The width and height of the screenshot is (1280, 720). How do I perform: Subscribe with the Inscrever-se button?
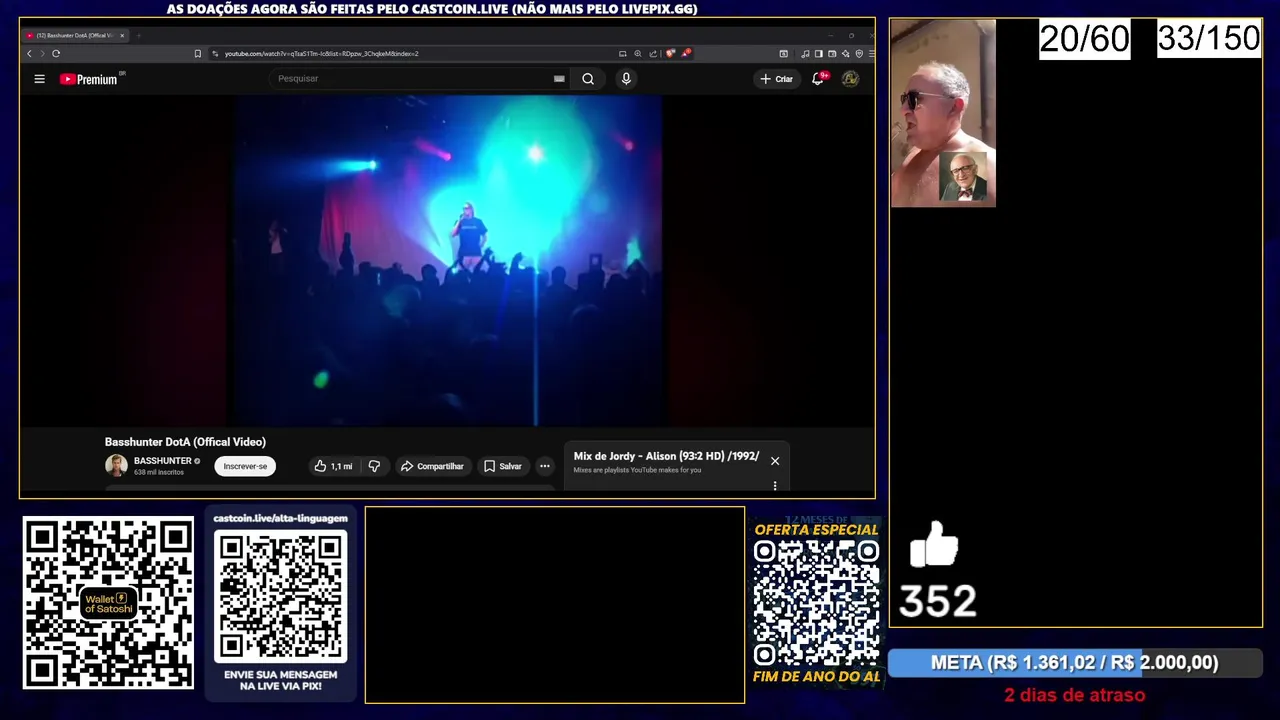click(x=245, y=466)
